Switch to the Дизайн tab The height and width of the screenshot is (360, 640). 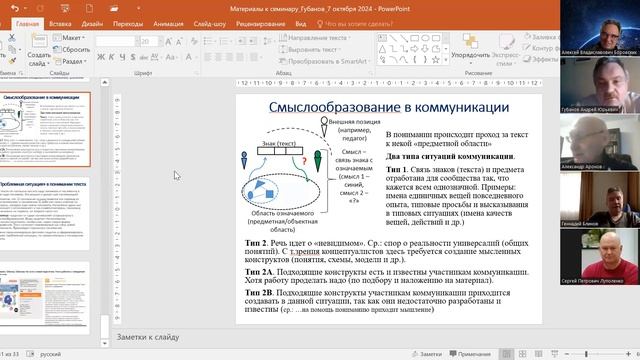click(x=92, y=24)
